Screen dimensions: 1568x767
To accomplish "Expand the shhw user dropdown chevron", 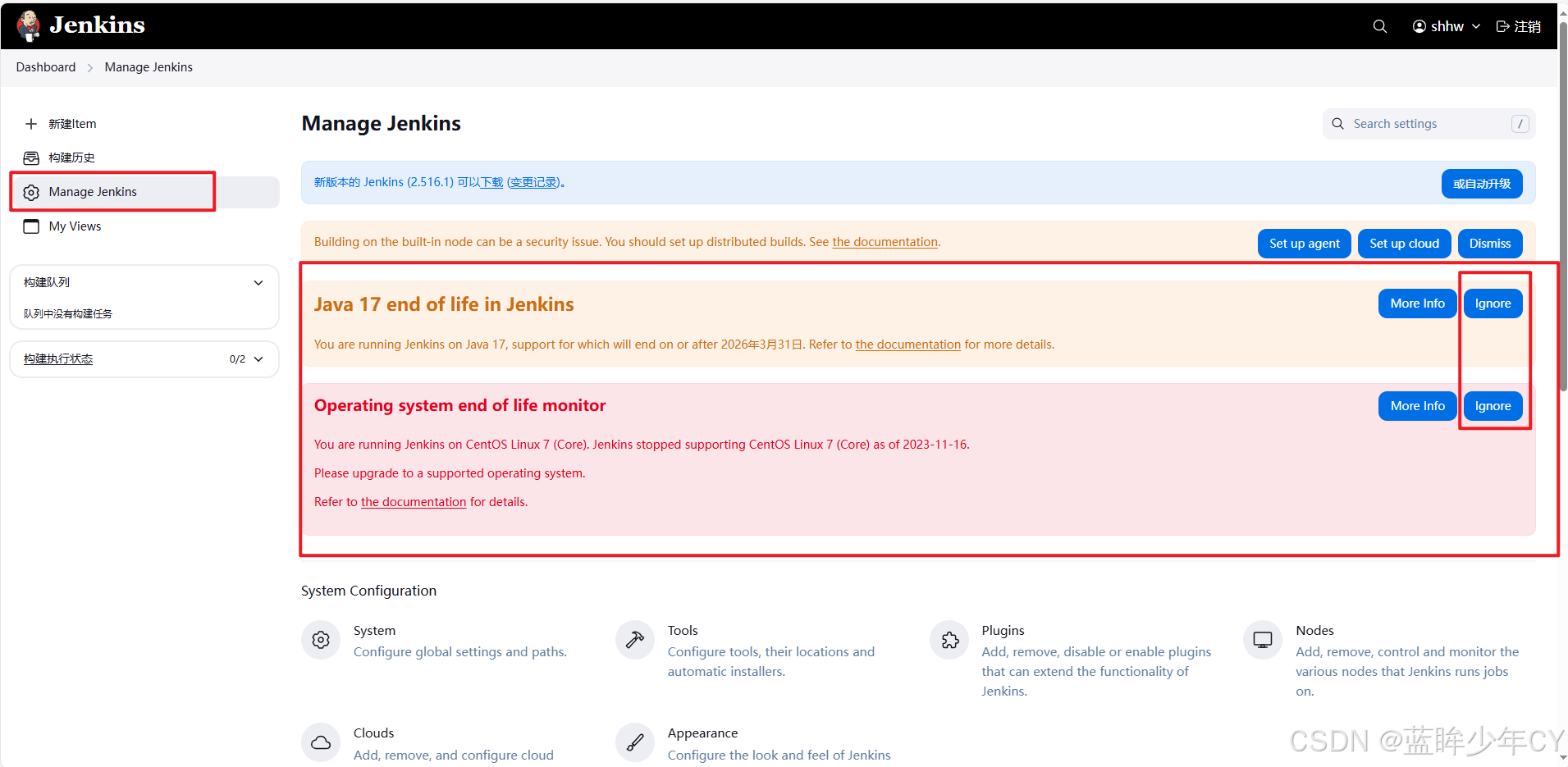I will 1476,26.
